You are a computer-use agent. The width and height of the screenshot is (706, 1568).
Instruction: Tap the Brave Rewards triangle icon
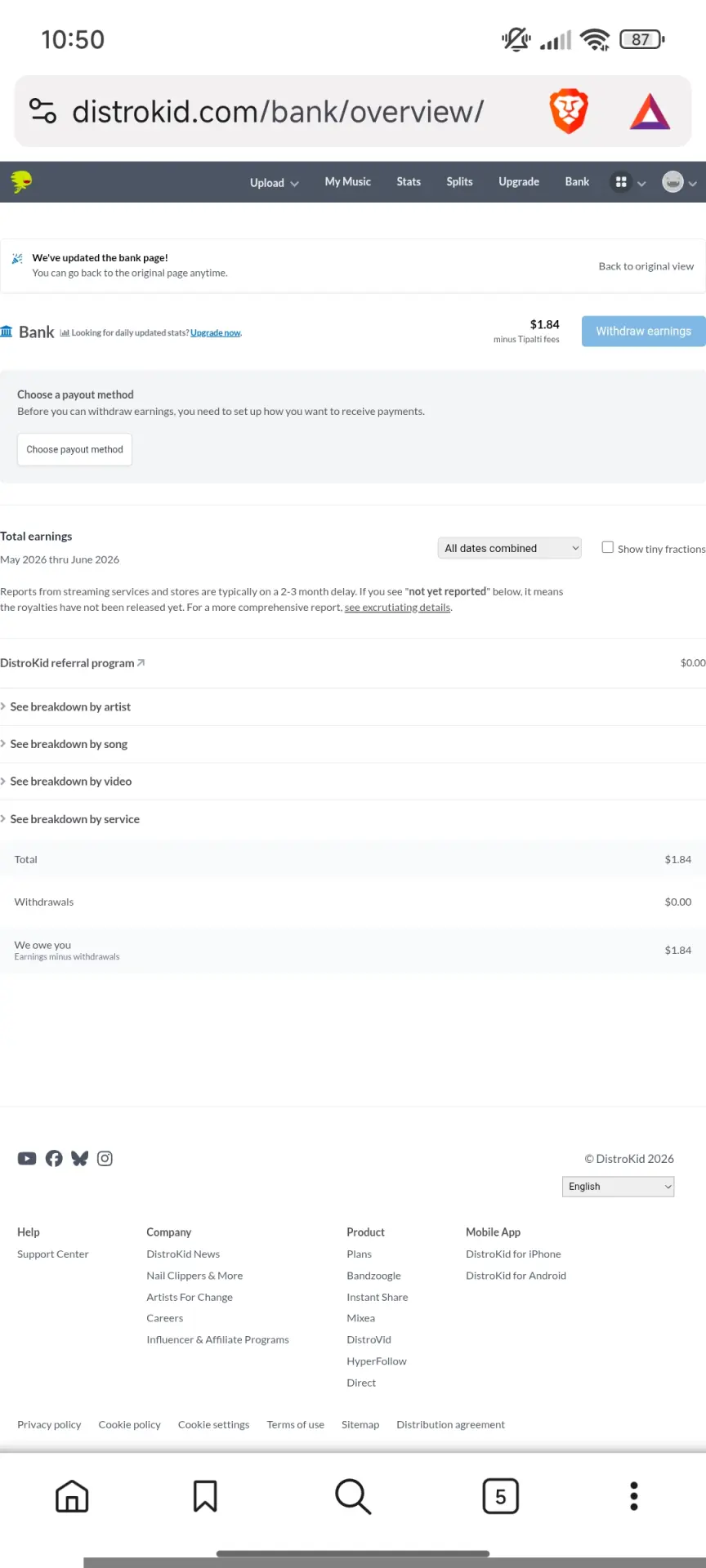[650, 112]
